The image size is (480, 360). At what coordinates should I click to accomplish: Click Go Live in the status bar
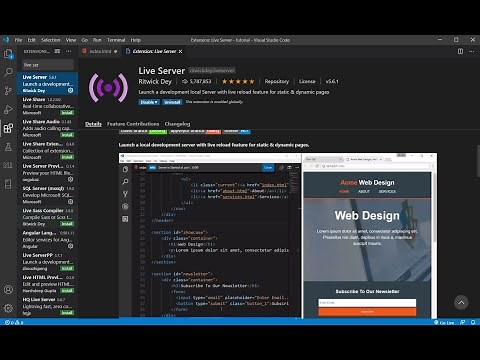pos(444,322)
